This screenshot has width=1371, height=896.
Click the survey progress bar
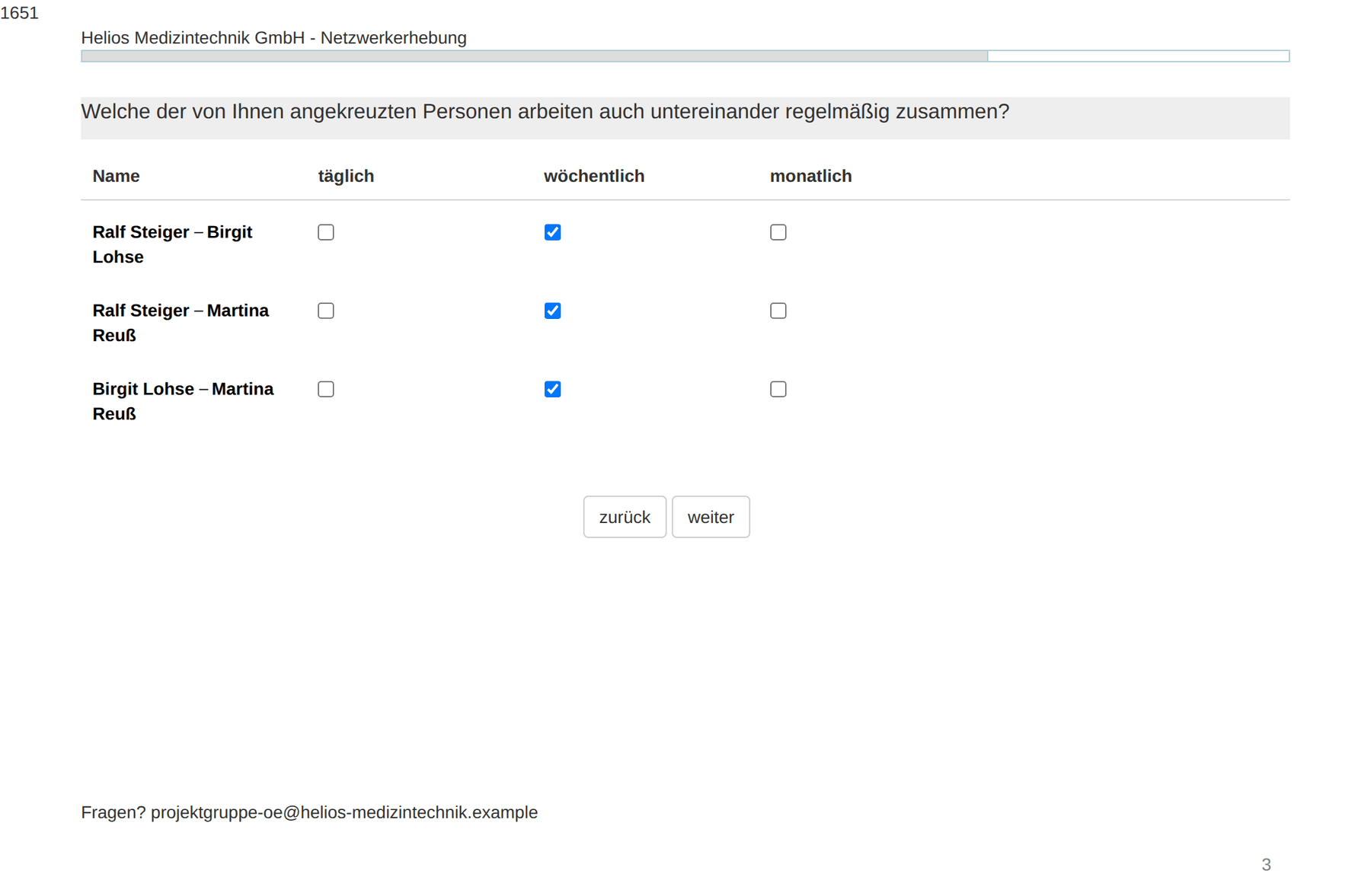tap(685, 56)
